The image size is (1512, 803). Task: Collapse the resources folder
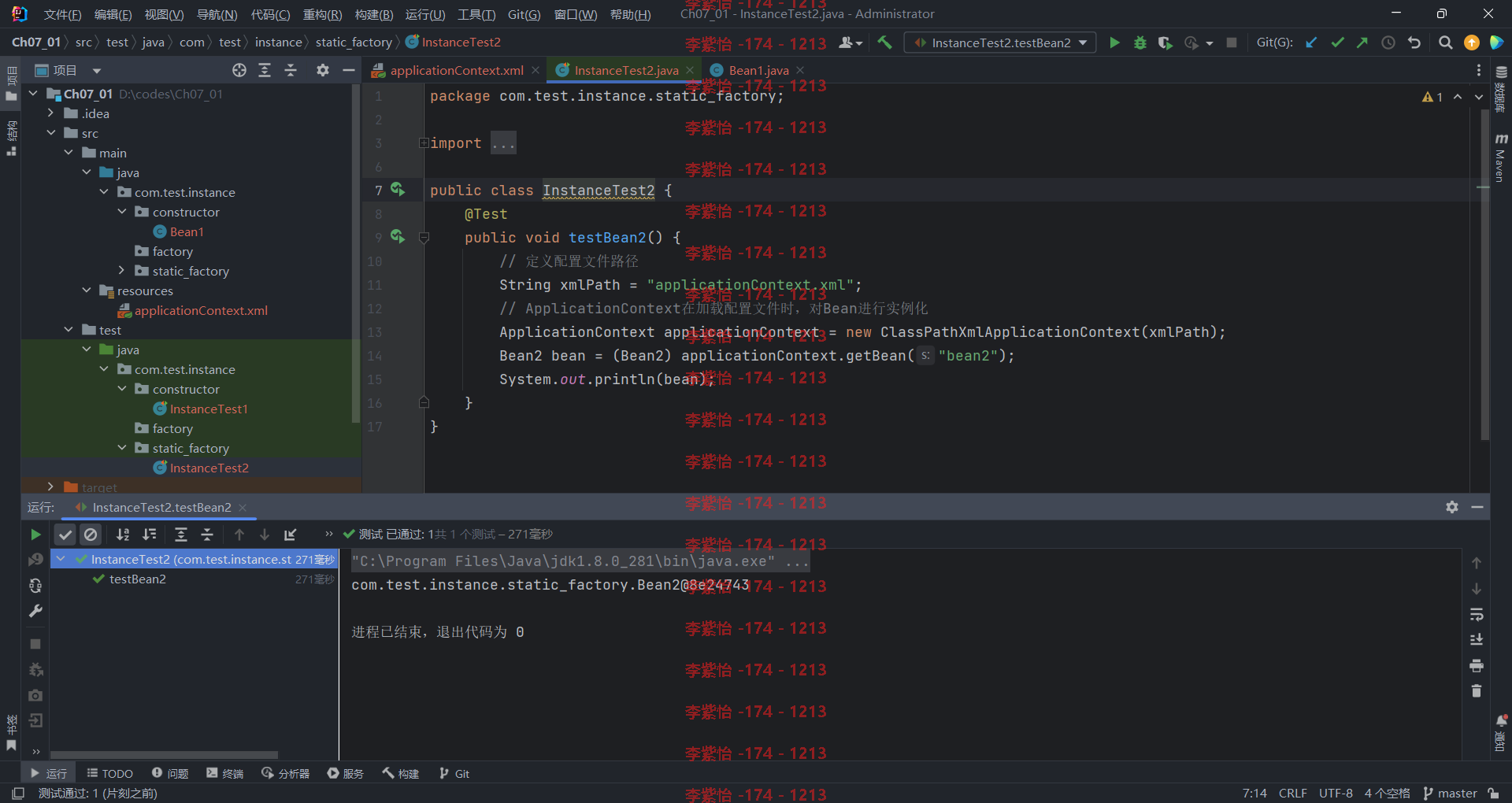click(87, 290)
